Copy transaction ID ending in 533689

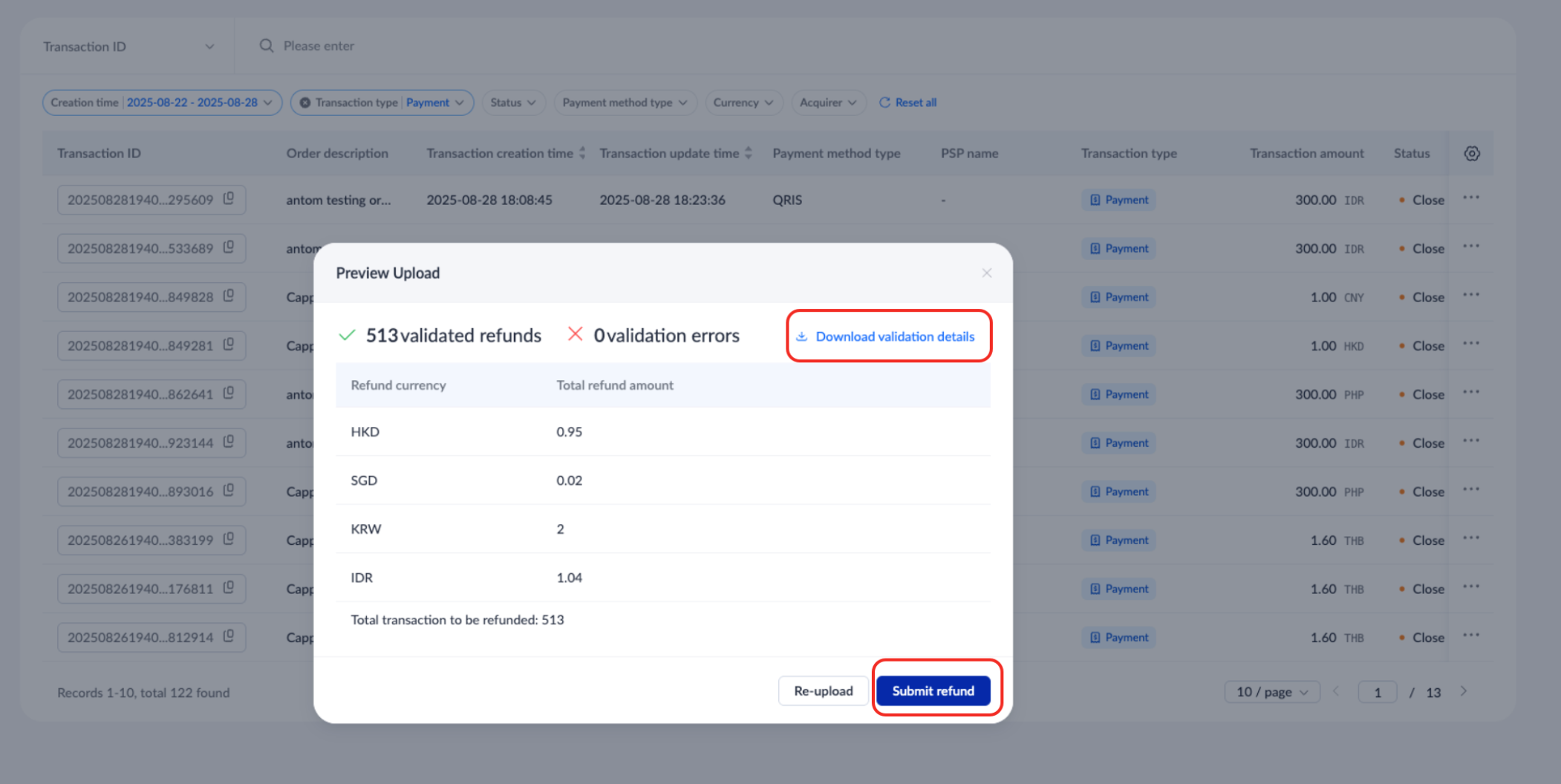tap(229, 247)
